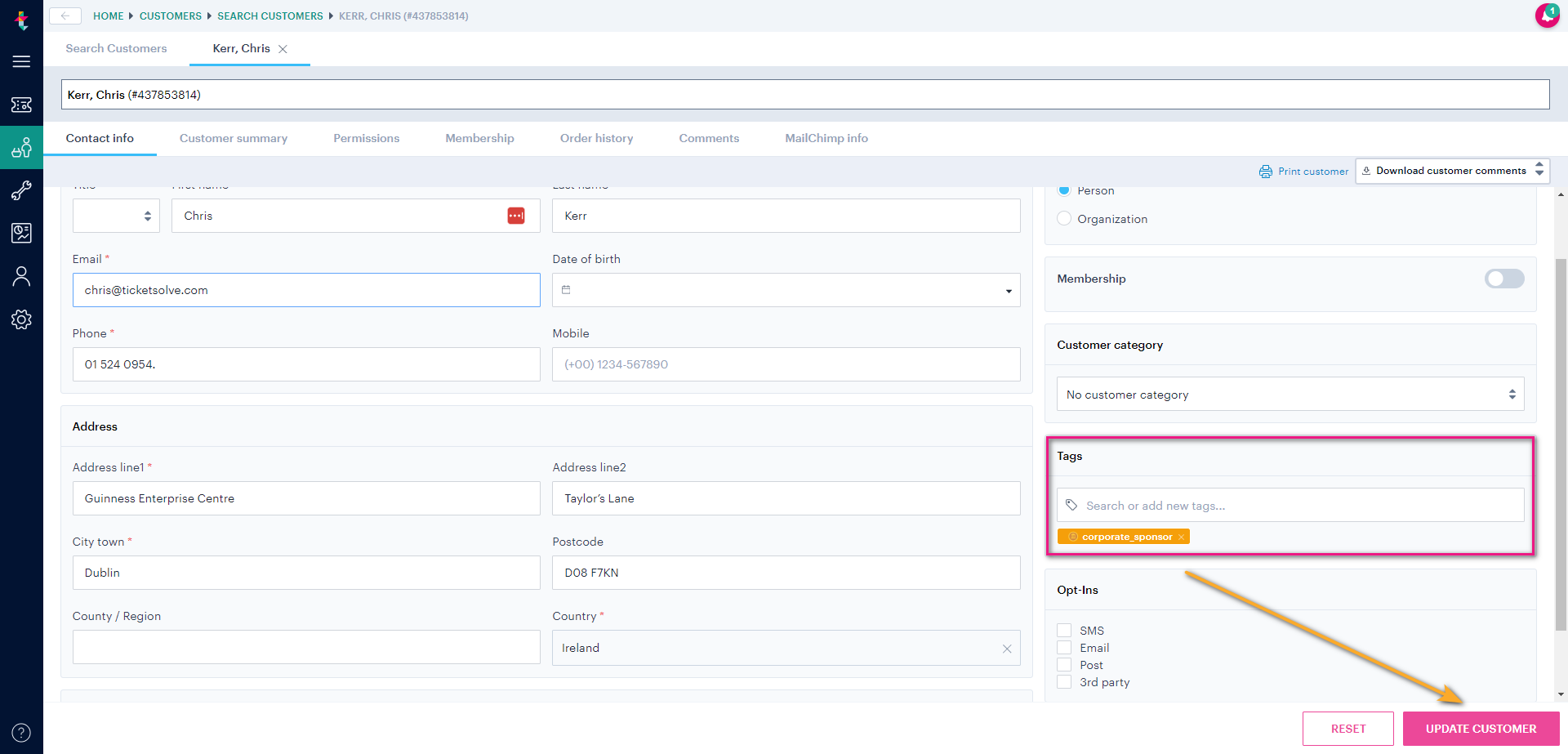Switch to Order history tab
This screenshot has width=1568, height=754.
(x=597, y=138)
